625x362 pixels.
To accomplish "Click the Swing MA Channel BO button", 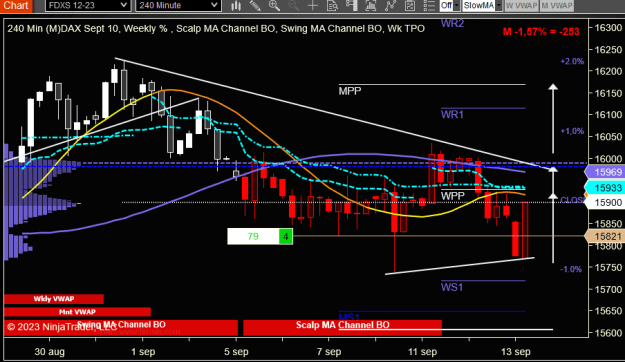I will point(121,328).
